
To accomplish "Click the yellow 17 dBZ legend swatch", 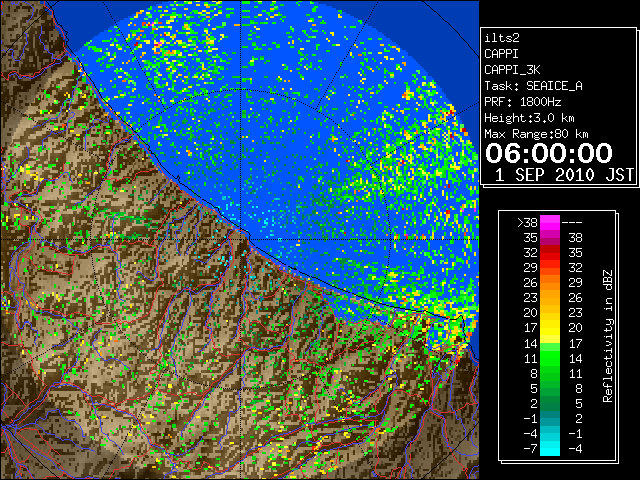I will [550, 328].
